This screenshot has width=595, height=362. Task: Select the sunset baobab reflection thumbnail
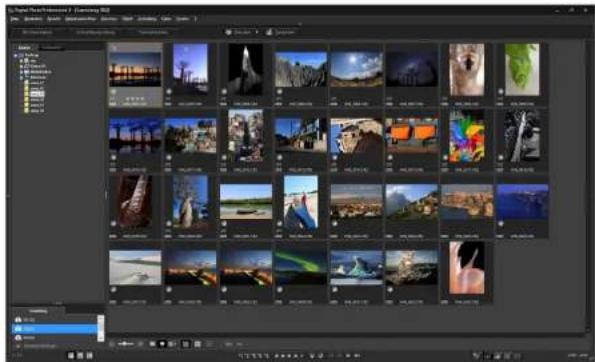pos(135,69)
